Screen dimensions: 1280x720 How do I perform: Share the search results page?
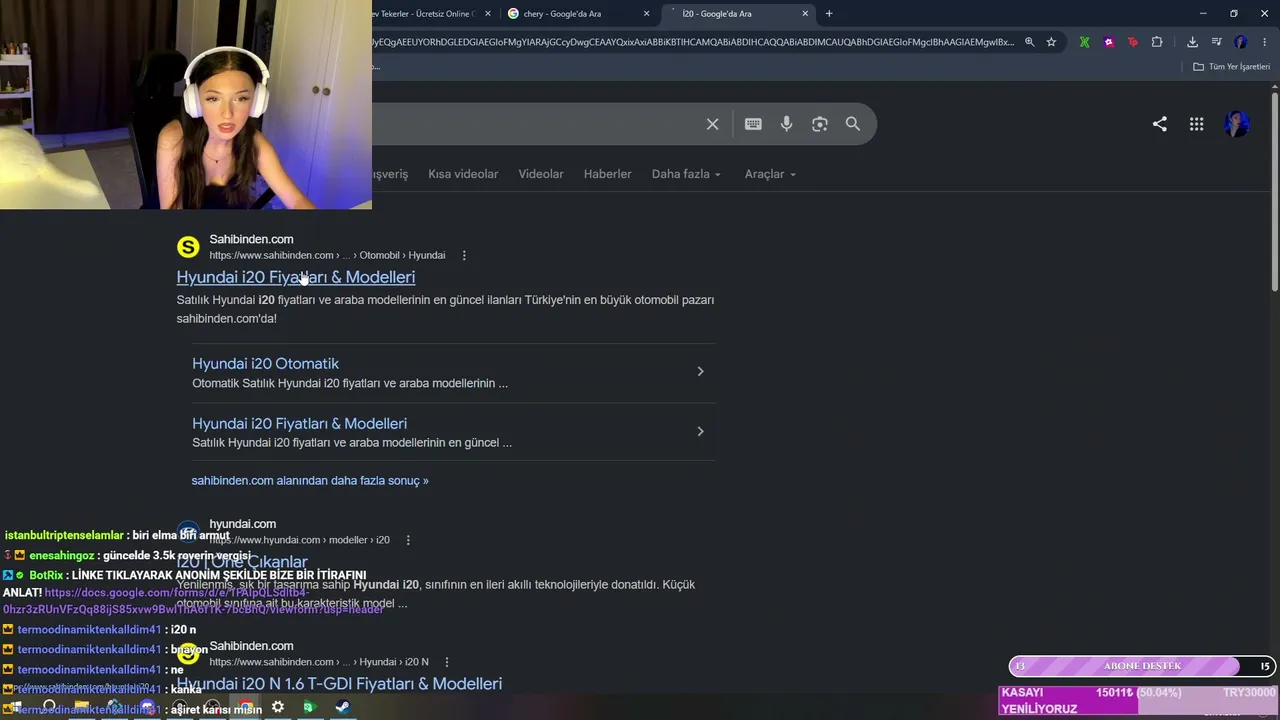tap(1160, 124)
